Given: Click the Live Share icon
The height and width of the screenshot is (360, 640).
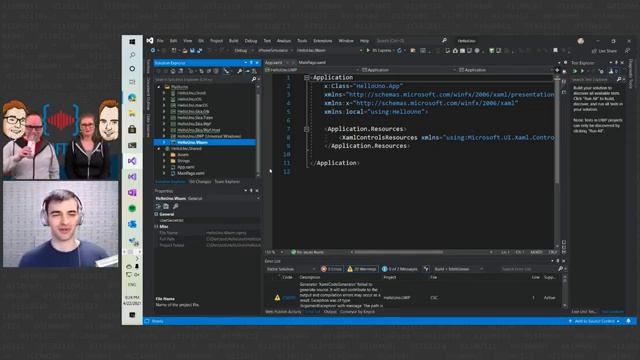Looking at the screenshot, I should click(594, 51).
